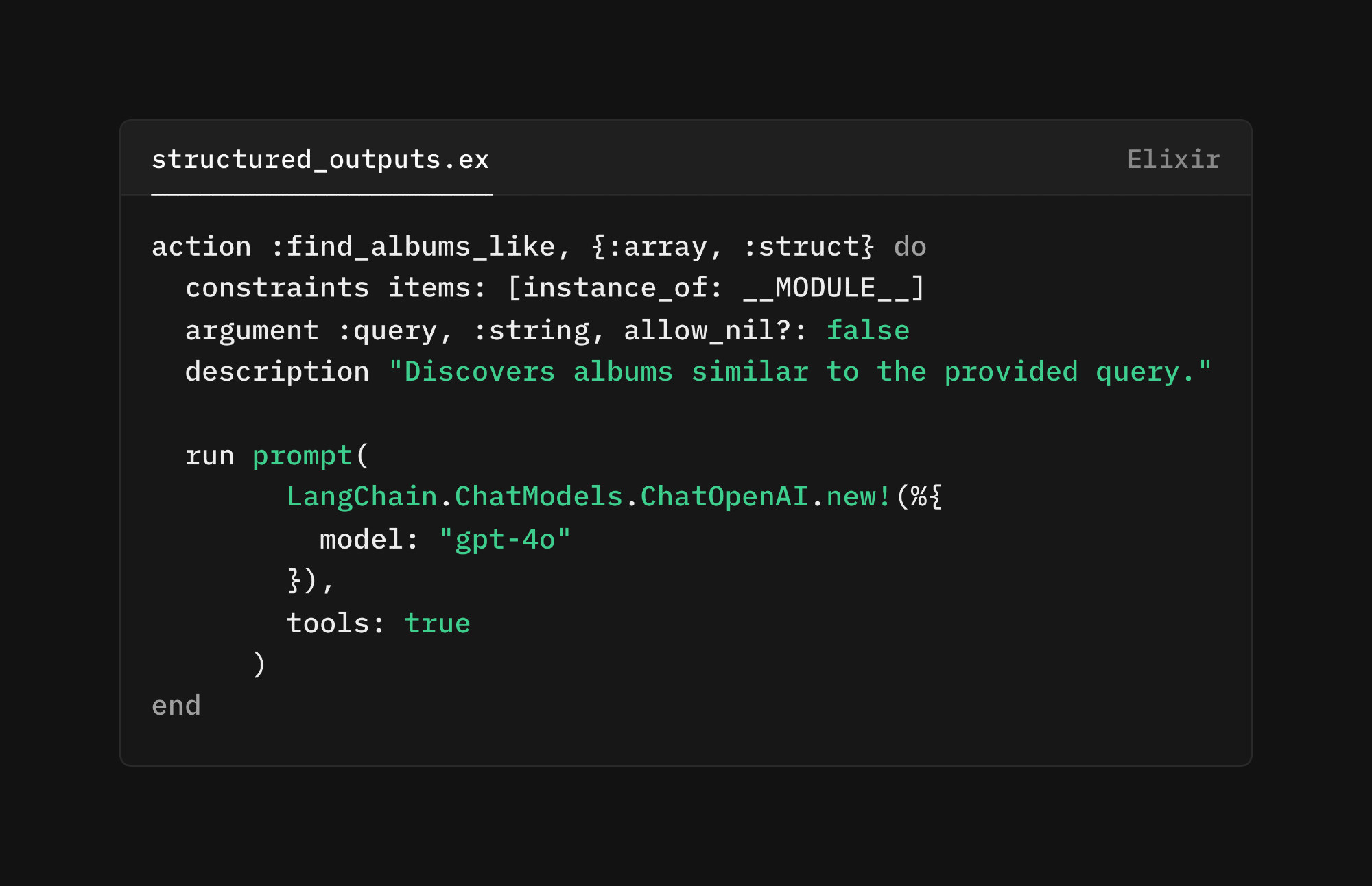Click the __MODULE__ reference
Viewport: 1372px width, 886px height.
pos(826,288)
